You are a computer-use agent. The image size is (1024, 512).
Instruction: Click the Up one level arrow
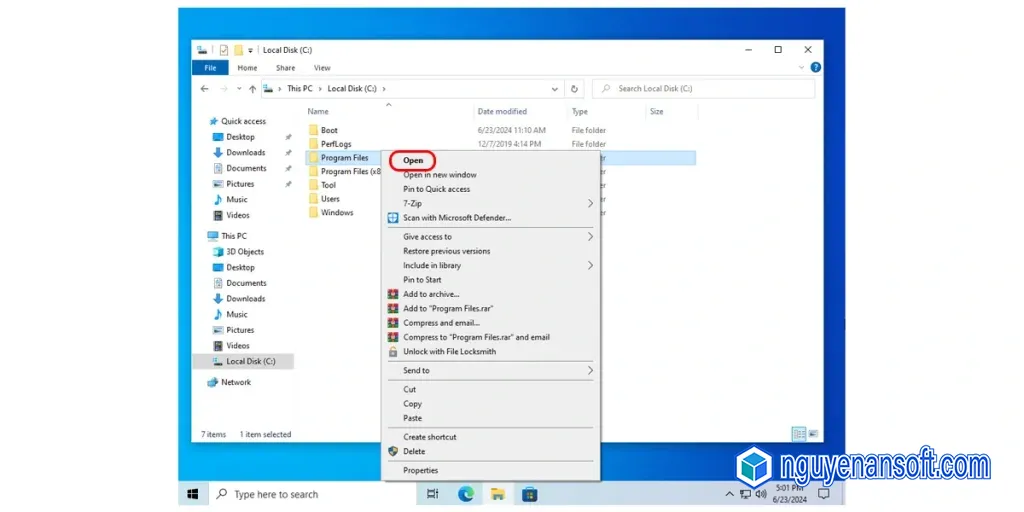253,89
